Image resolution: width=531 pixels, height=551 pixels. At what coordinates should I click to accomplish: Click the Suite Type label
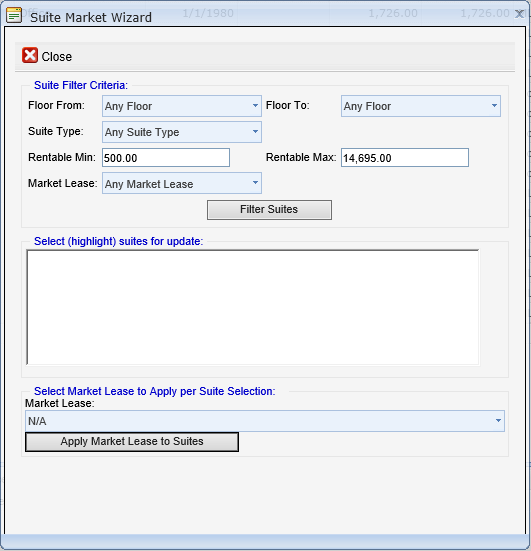click(x=56, y=131)
